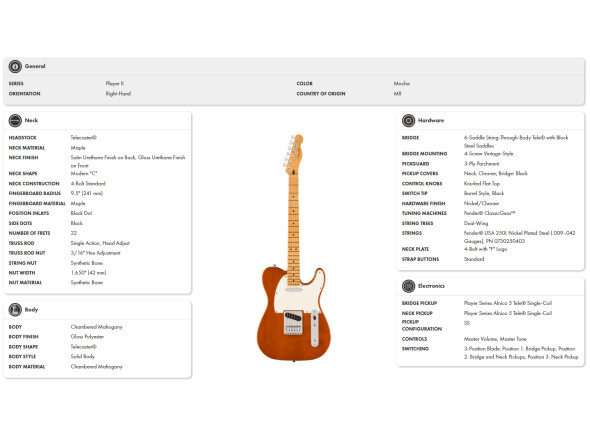This screenshot has height=434, width=590.
Task: Click the '4-Bolt Standard' neck construction value
Action: point(88,184)
